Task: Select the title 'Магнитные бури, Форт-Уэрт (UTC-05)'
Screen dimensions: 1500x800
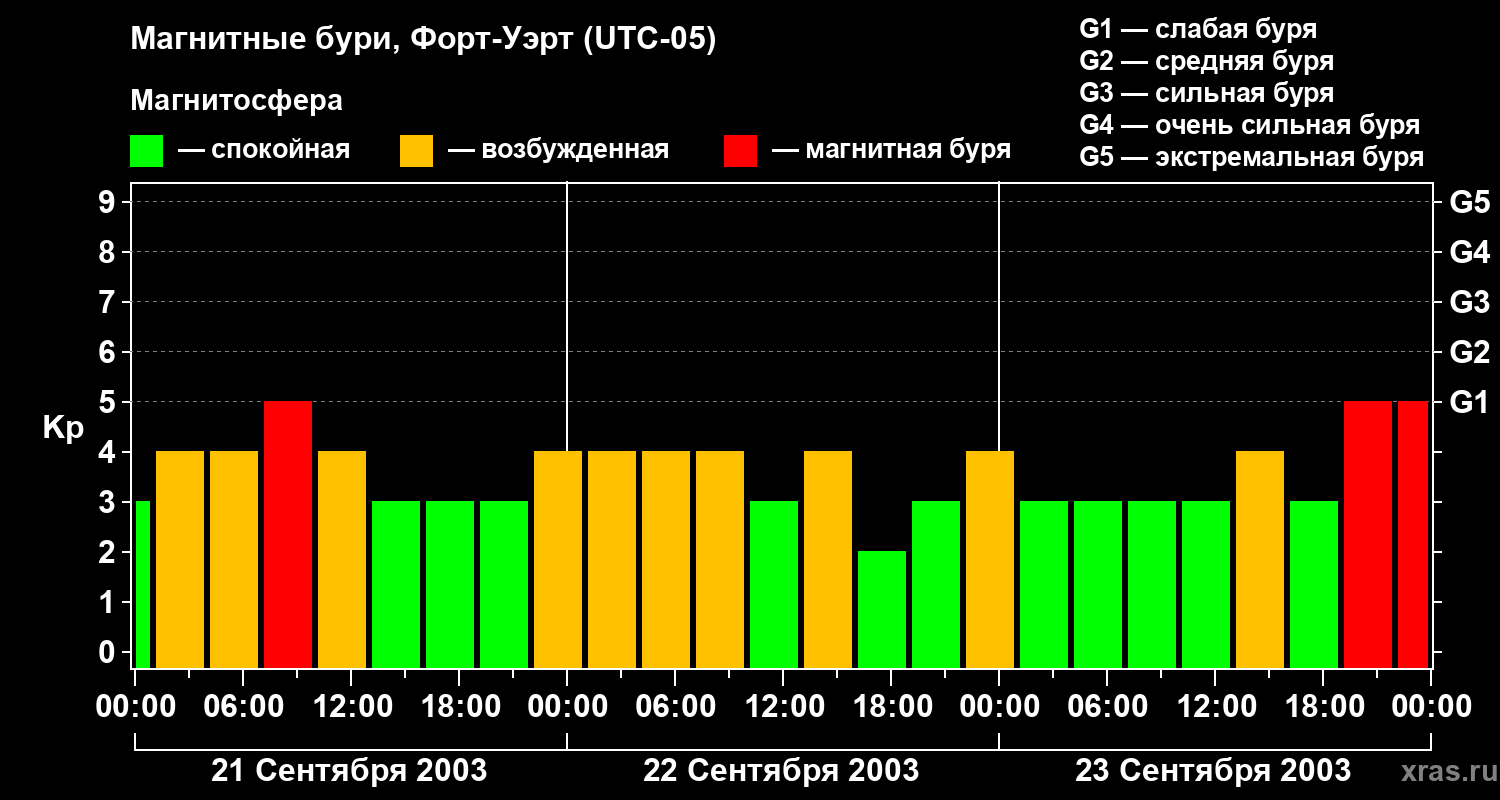Action: coord(423,40)
